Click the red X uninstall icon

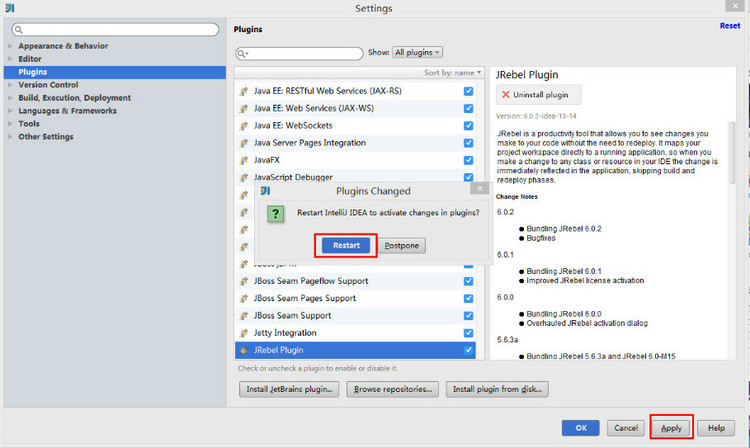506,95
